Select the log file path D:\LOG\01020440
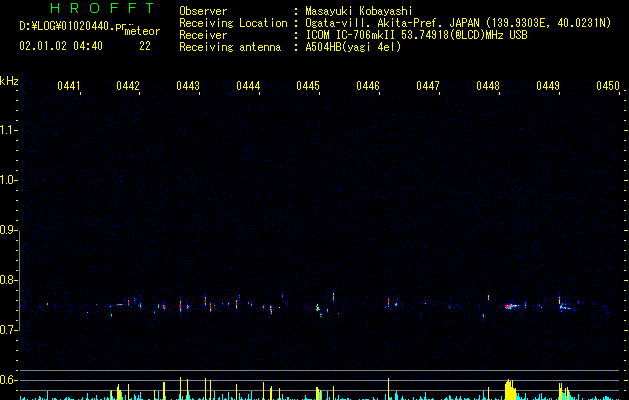Viewport: 629px width, 400px height. 72,26
